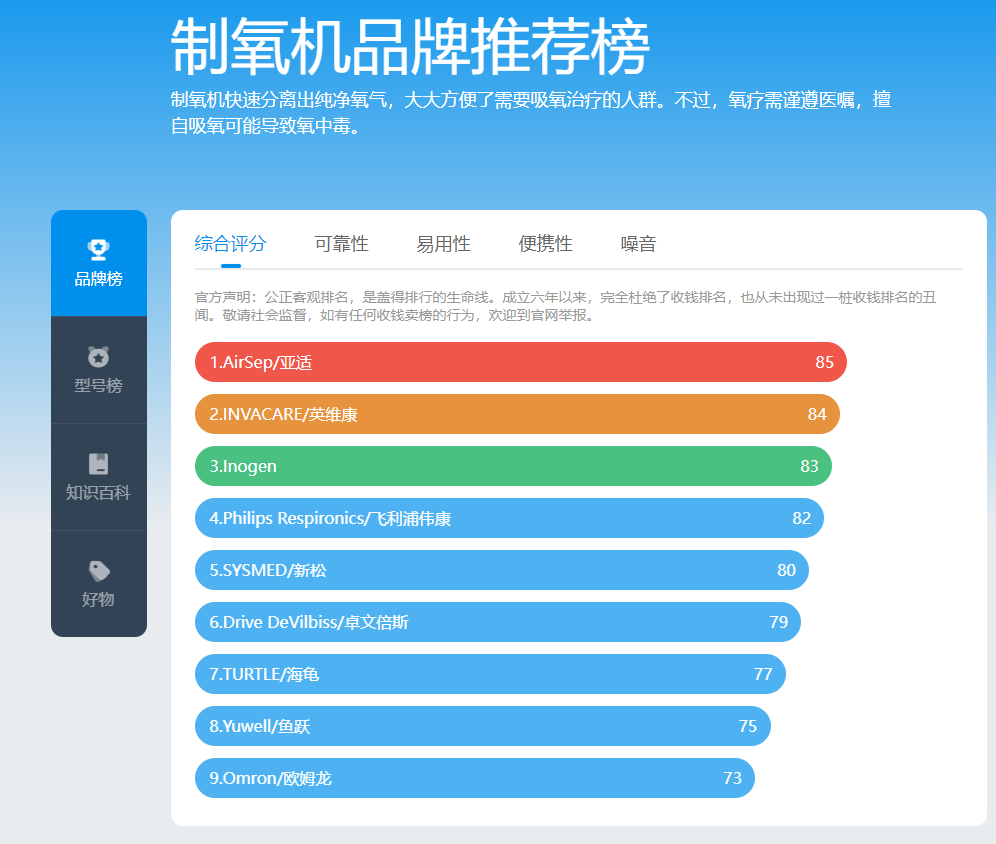Open the 好物 recommendations section

98,584
